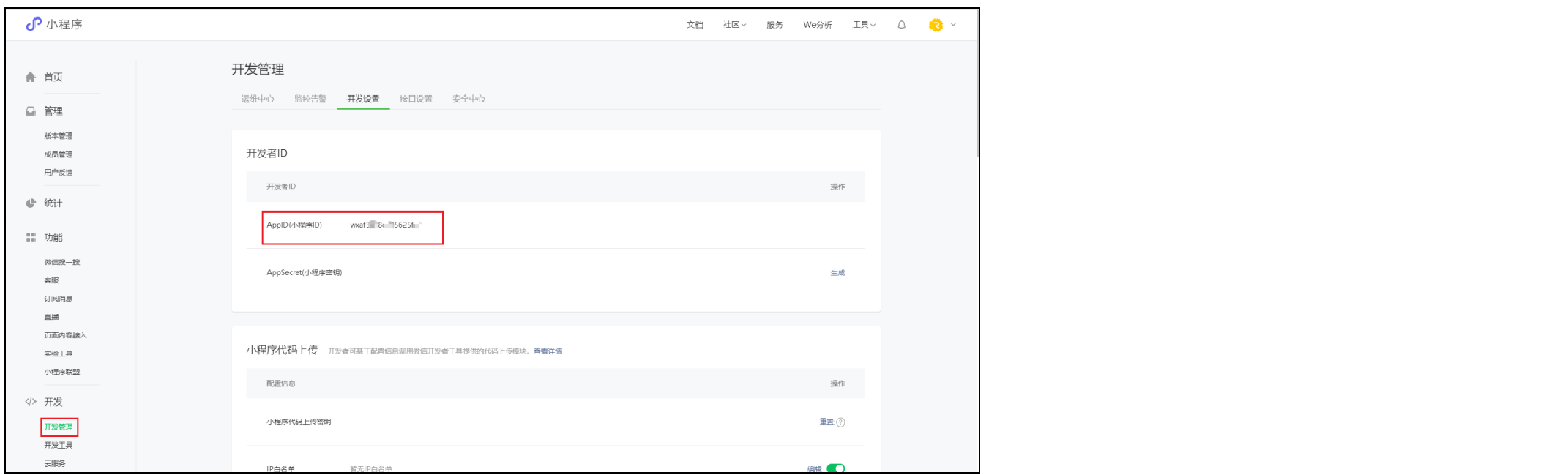Click the 开发 code brackets icon
Screen dimensions: 1568x475
point(31,402)
